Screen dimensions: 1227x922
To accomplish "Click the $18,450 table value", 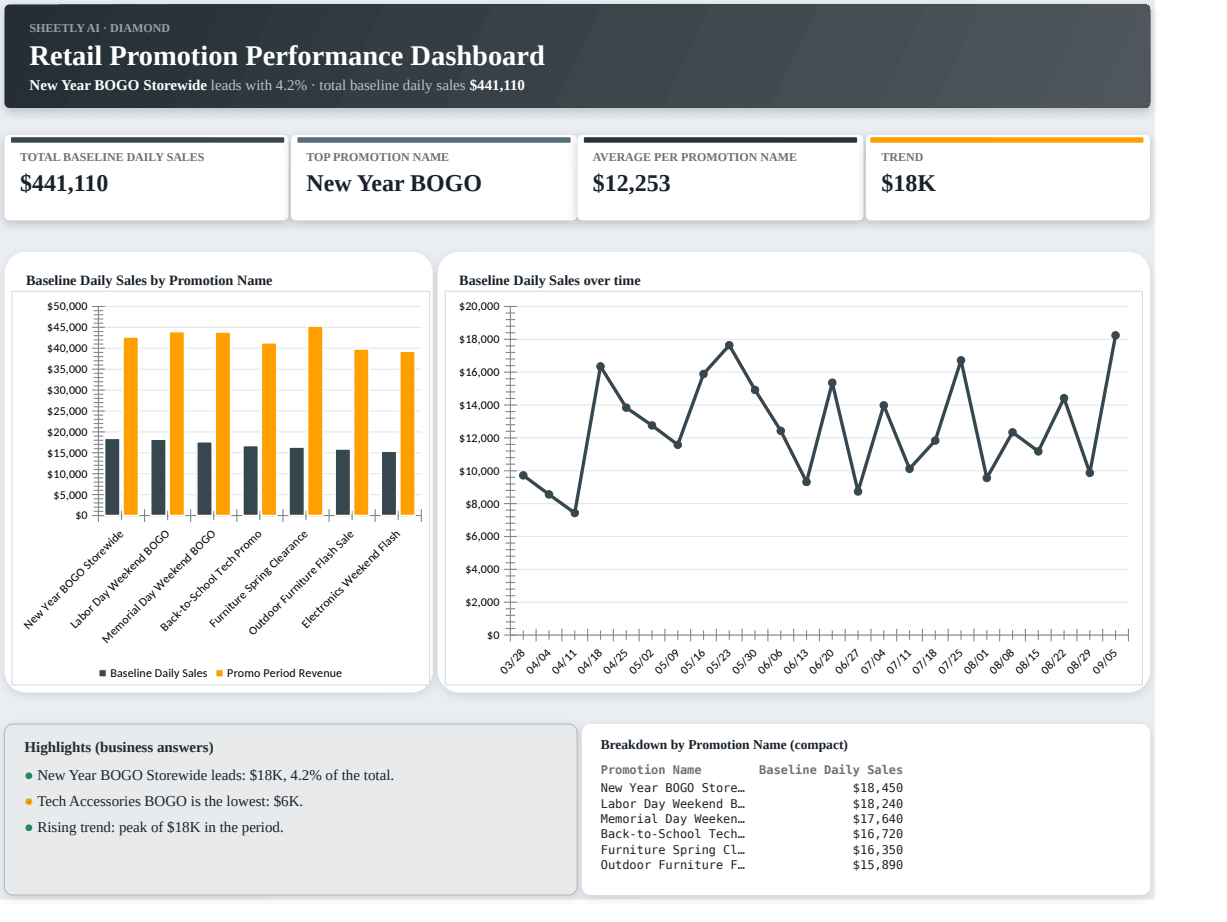I will [x=878, y=788].
